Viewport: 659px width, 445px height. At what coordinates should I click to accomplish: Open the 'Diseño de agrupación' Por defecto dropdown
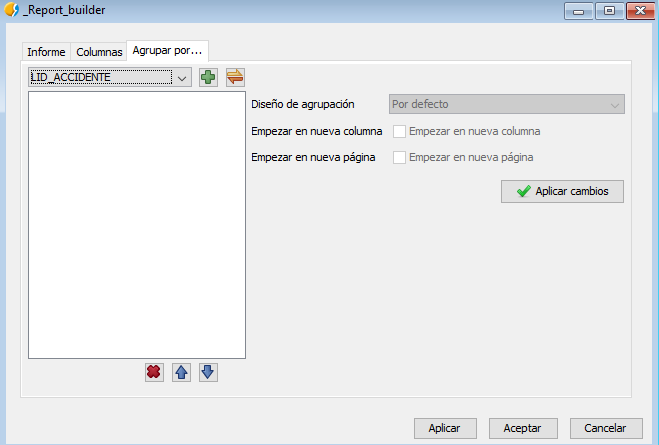[507, 104]
